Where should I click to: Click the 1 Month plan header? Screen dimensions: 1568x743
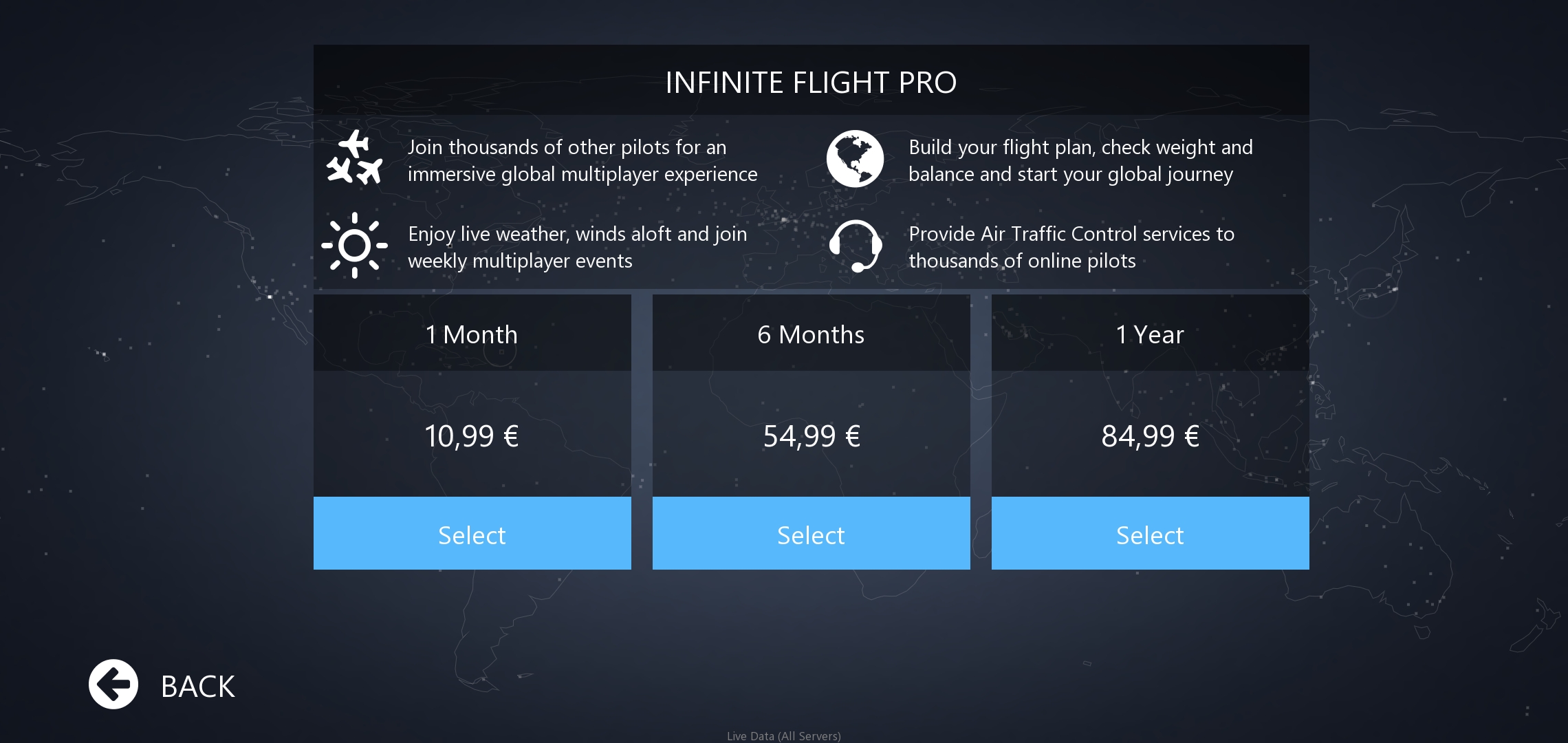pos(472,334)
